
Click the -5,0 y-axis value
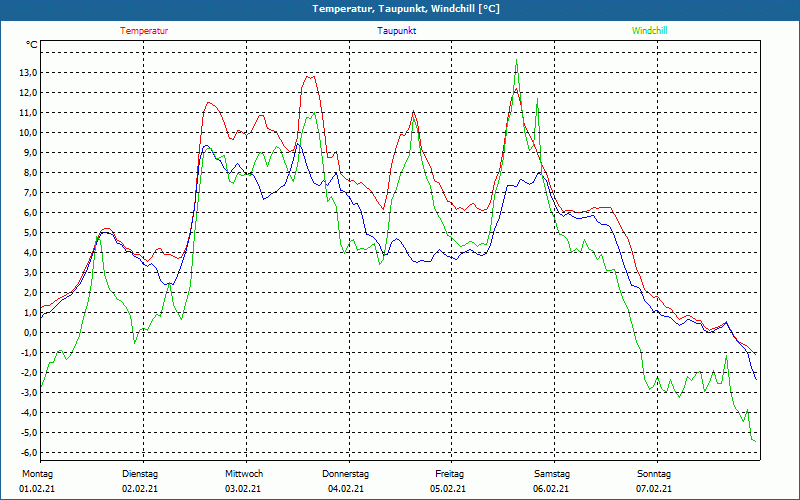tap(29, 433)
